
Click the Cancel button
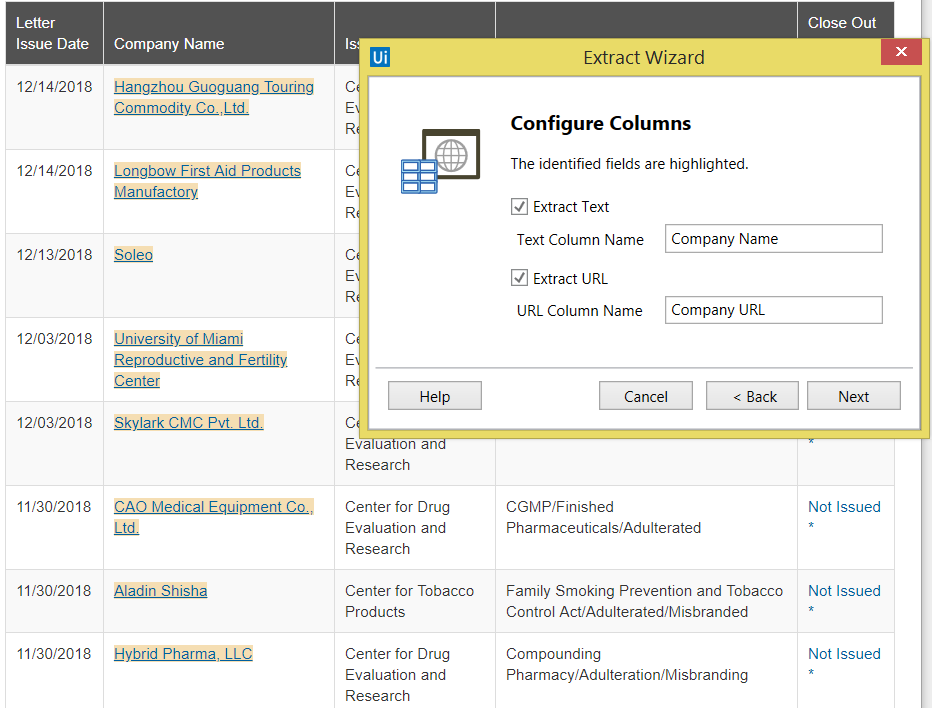coord(646,396)
